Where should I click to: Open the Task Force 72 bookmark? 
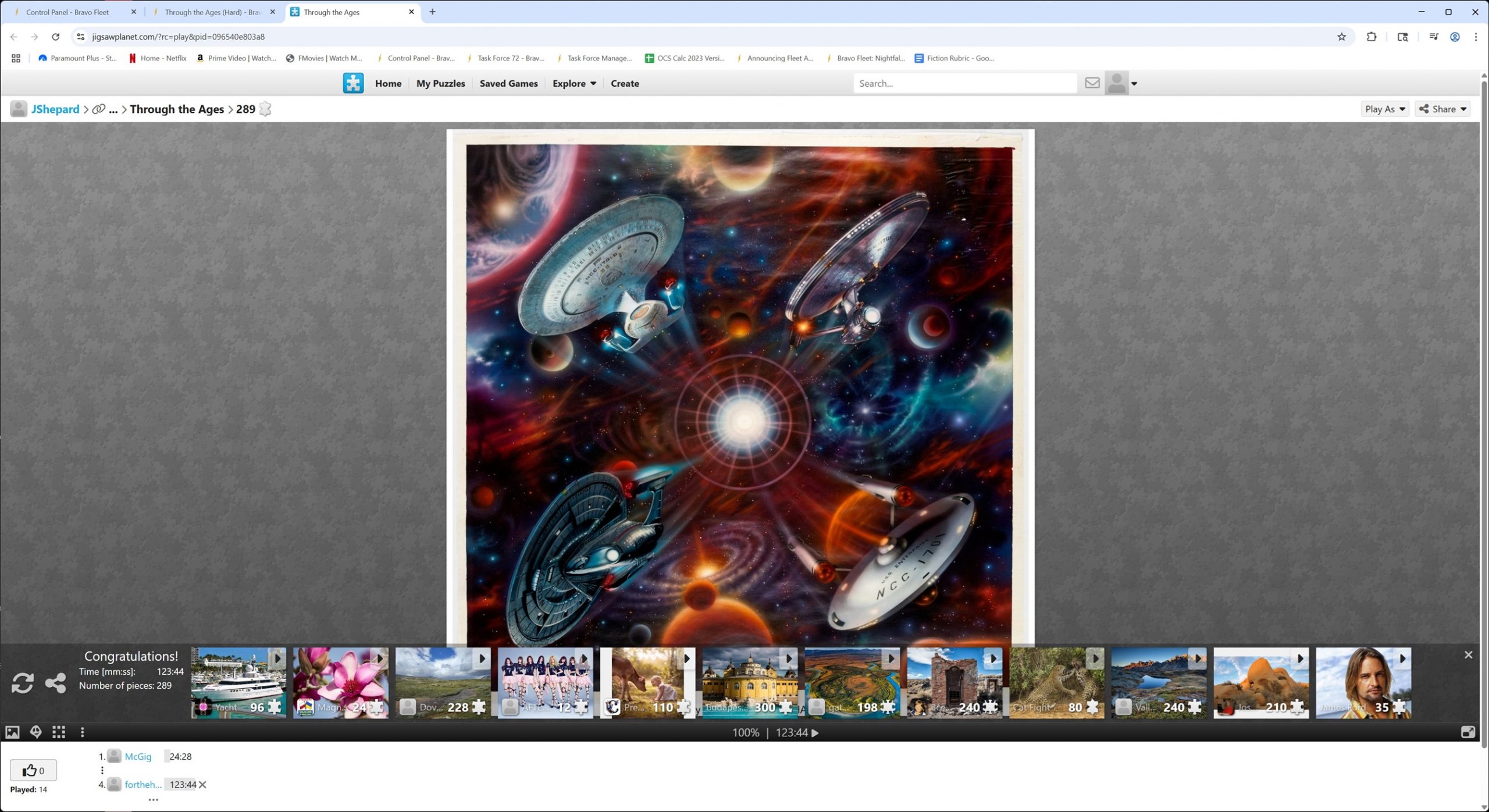(x=505, y=58)
